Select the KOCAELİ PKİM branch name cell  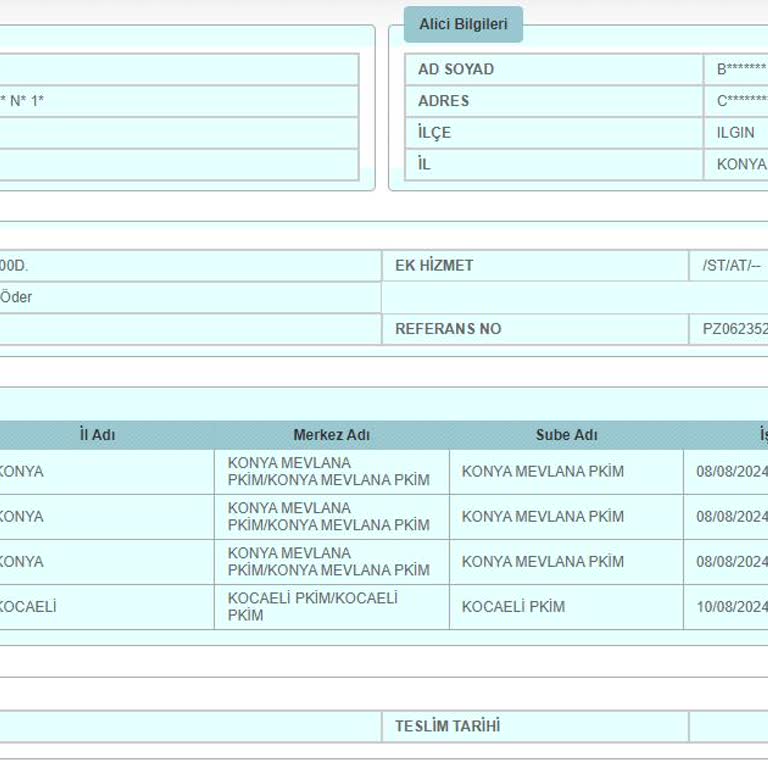click(x=566, y=607)
